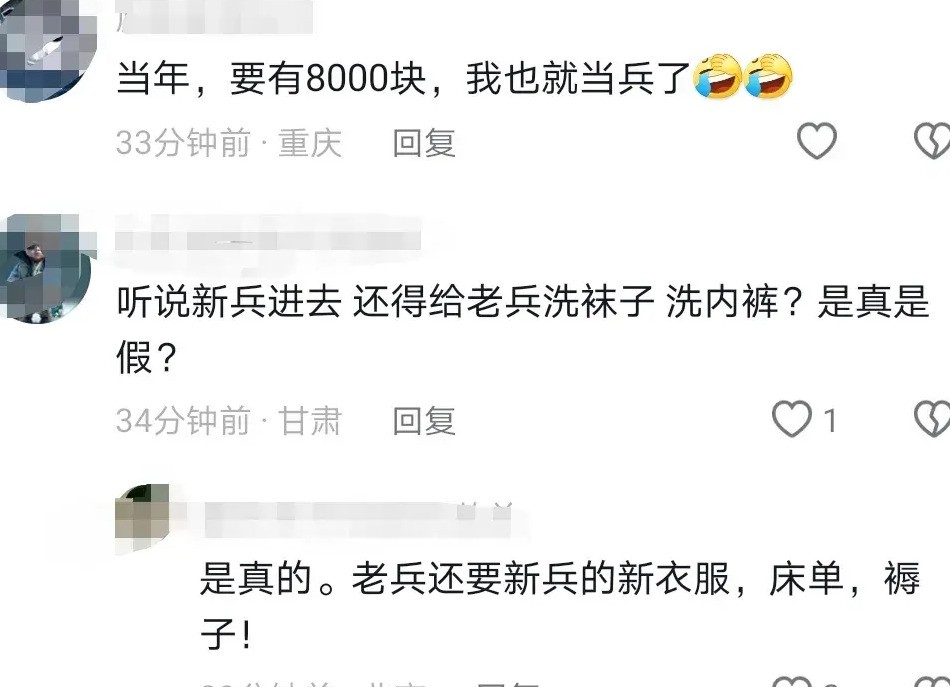Tap broken heart on the 甘肃 comment
The width and height of the screenshot is (950, 687).
pos(933,419)
